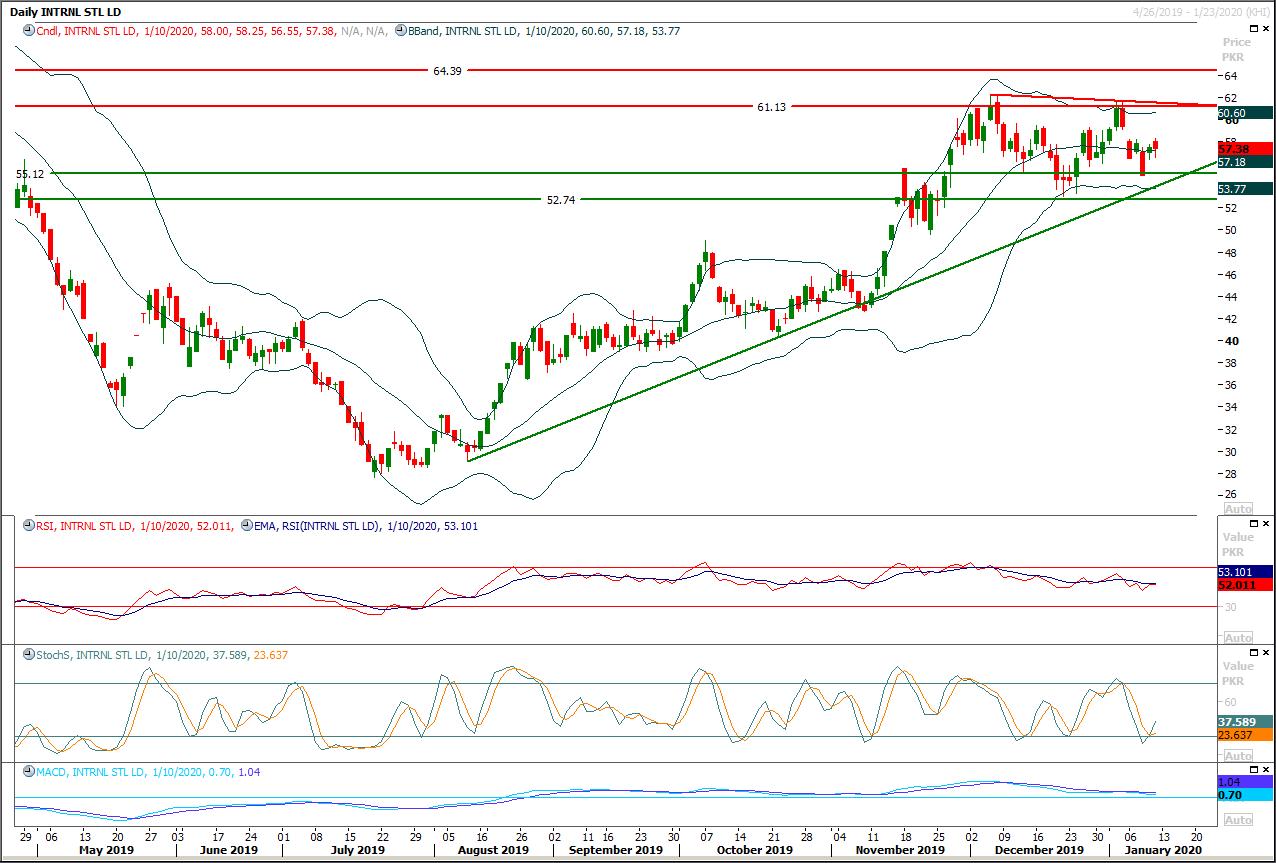Select the MACD, INTRNL STL LD legend text
Screen dimensions: 1276x863
coord(90,773)
